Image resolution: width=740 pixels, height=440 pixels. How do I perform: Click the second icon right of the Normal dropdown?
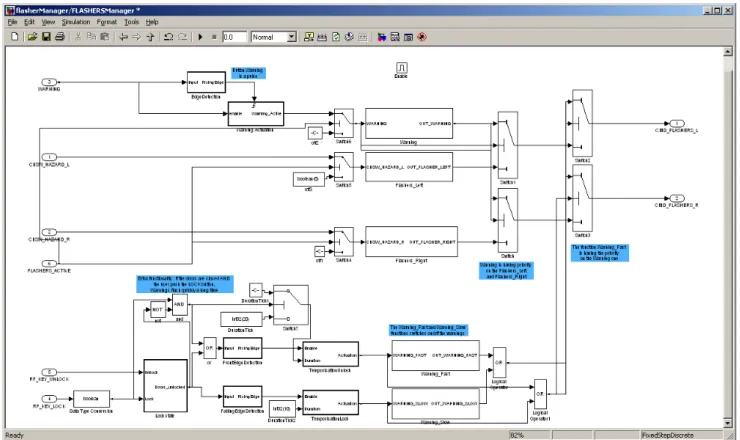(322, 37)
